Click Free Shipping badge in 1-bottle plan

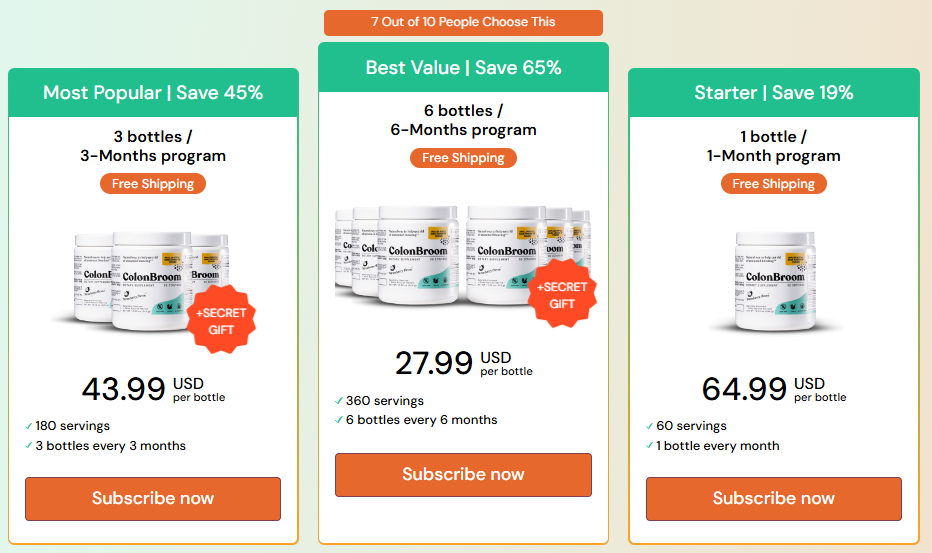[773, 184]
